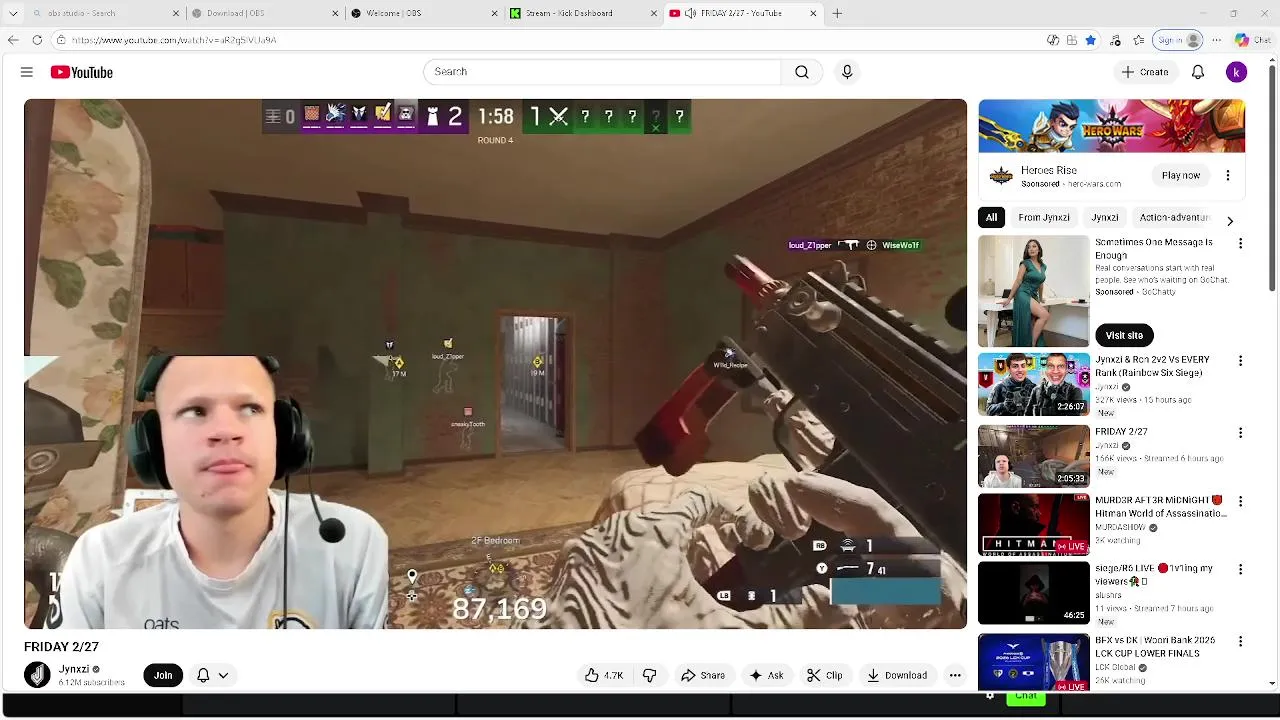Open FRIDAY 2/27 sidebar video thumbnail
This screenshot has width=1280, height=720.
(1033, 456)
